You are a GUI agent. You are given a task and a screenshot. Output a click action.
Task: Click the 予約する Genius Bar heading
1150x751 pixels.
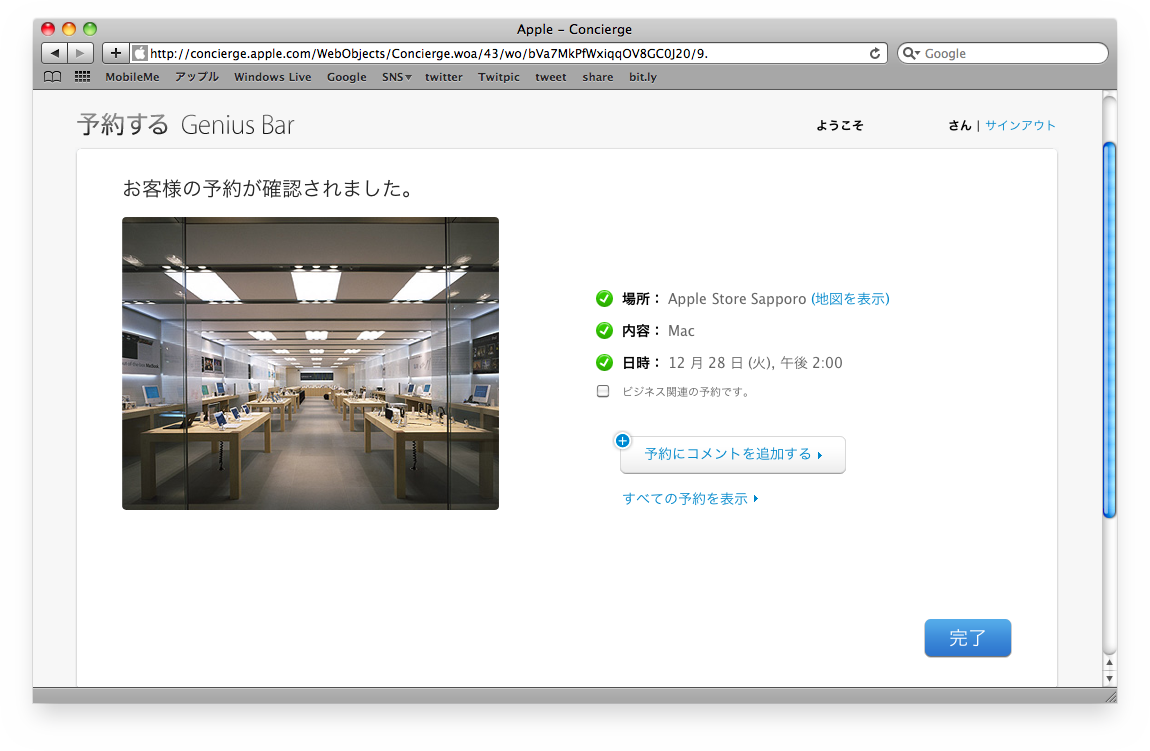[x=186, y=125]
